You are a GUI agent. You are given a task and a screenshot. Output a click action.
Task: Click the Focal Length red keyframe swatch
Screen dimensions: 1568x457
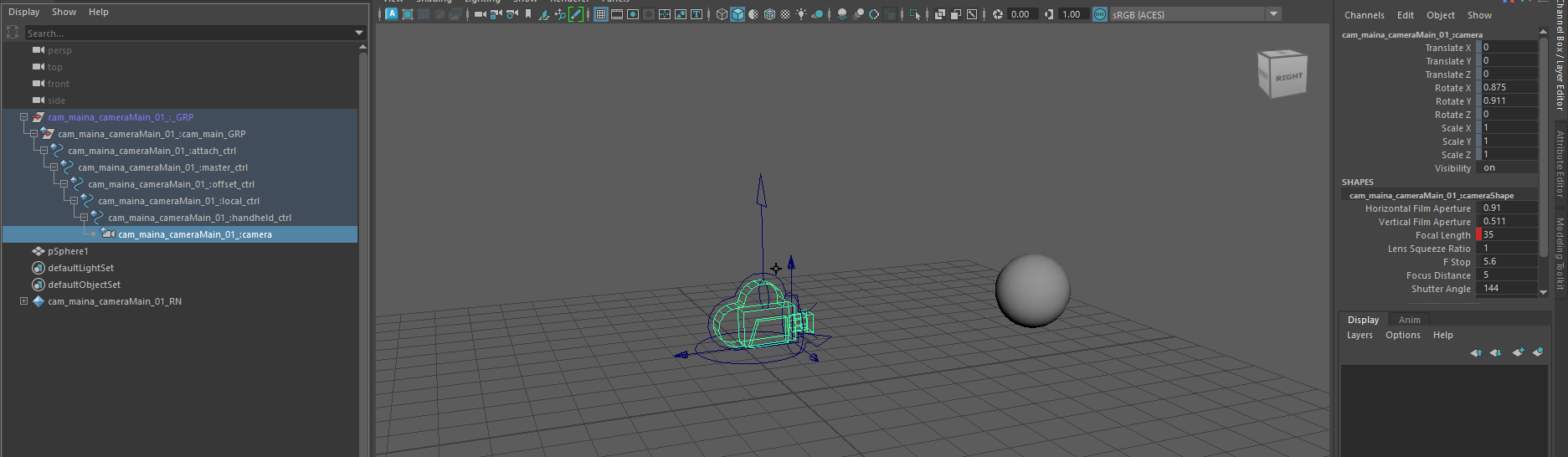coord(1478,235)
